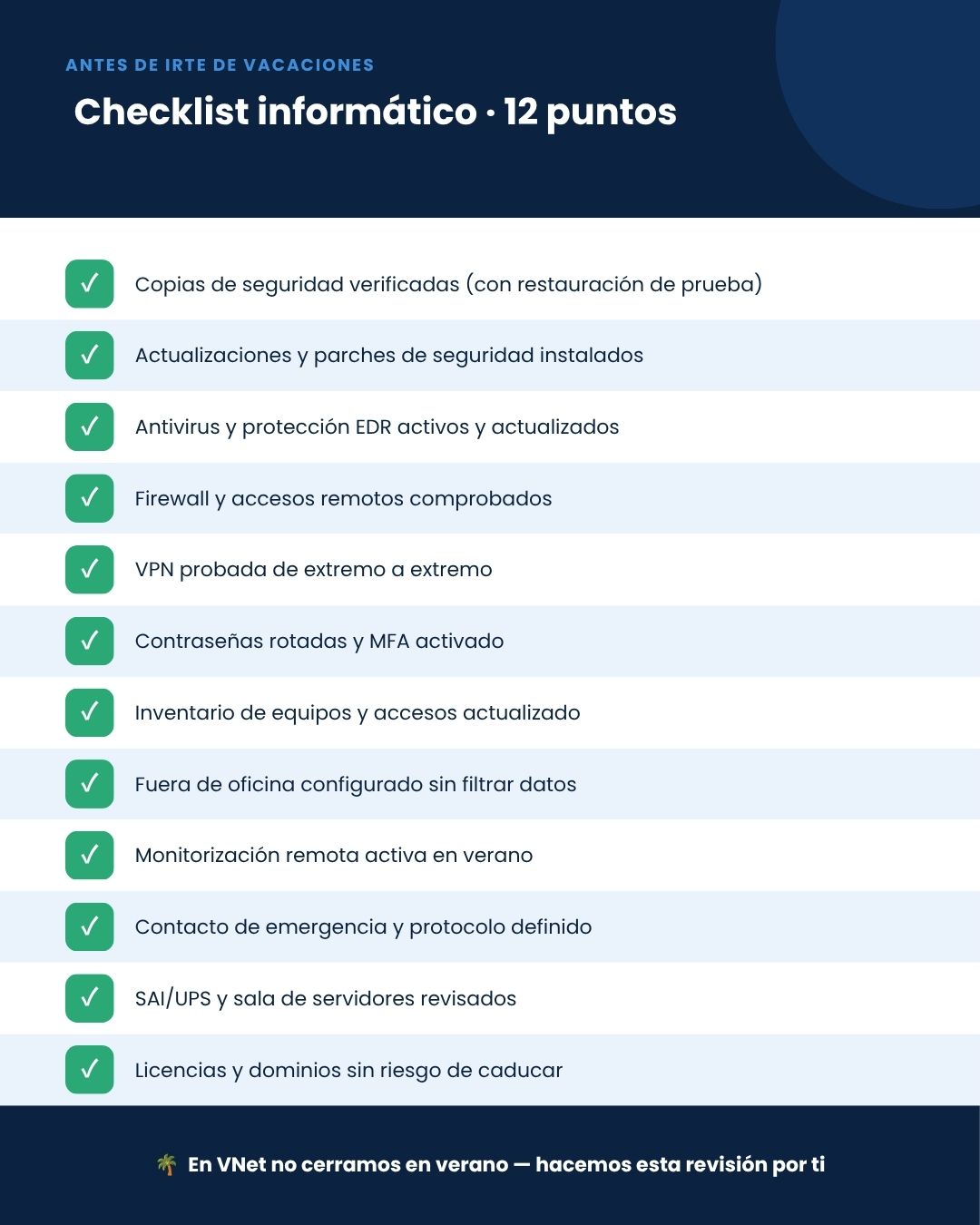
Task: Click footer text 'En VNet no cerramos en verano'
Action: click(348, 1164)
